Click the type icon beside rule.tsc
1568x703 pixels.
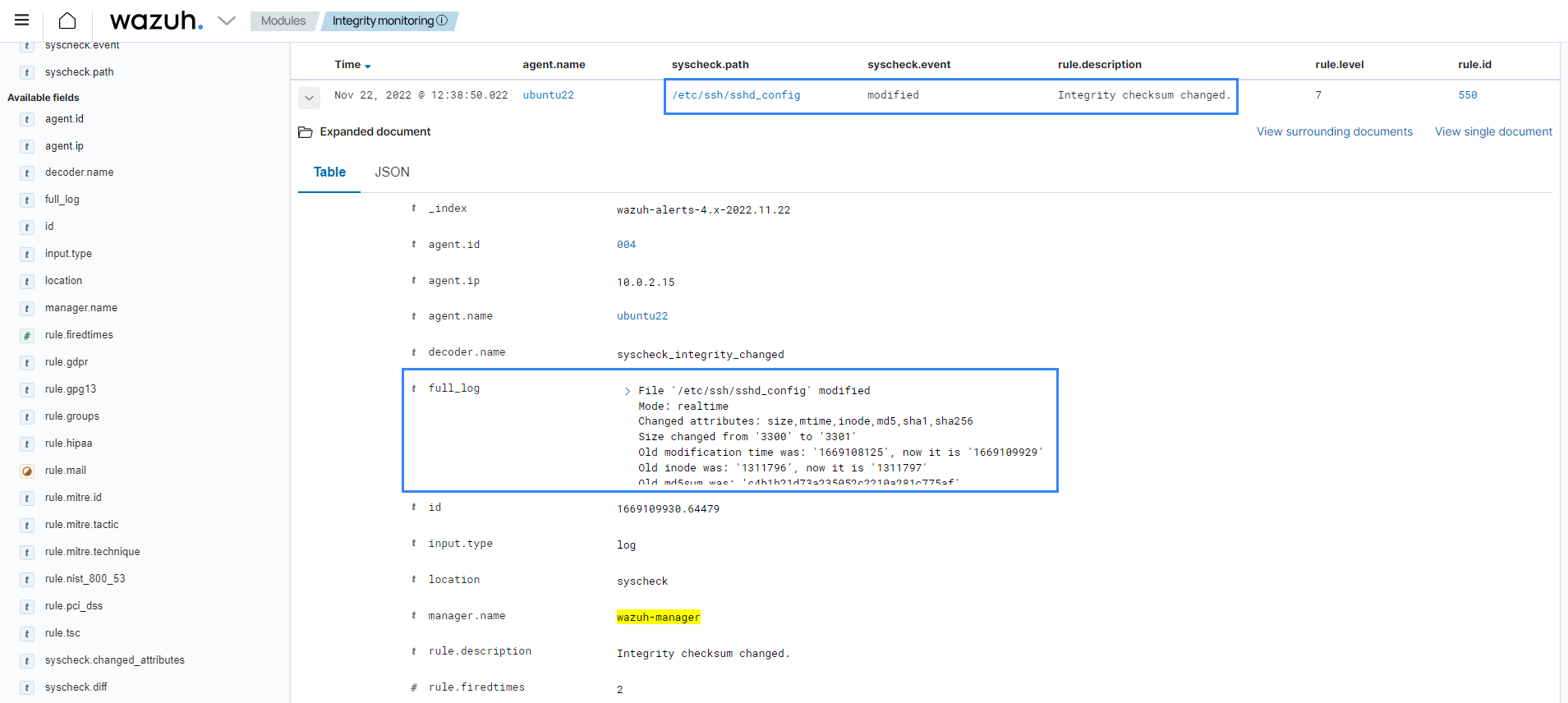tap(27, 634)
